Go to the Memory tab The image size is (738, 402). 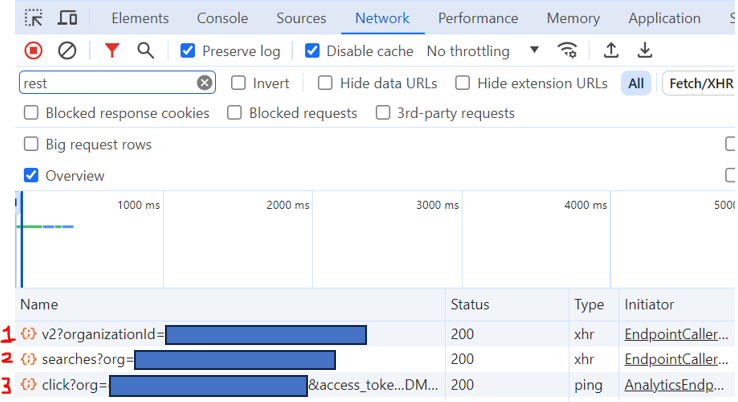click(x=573, y=18)
